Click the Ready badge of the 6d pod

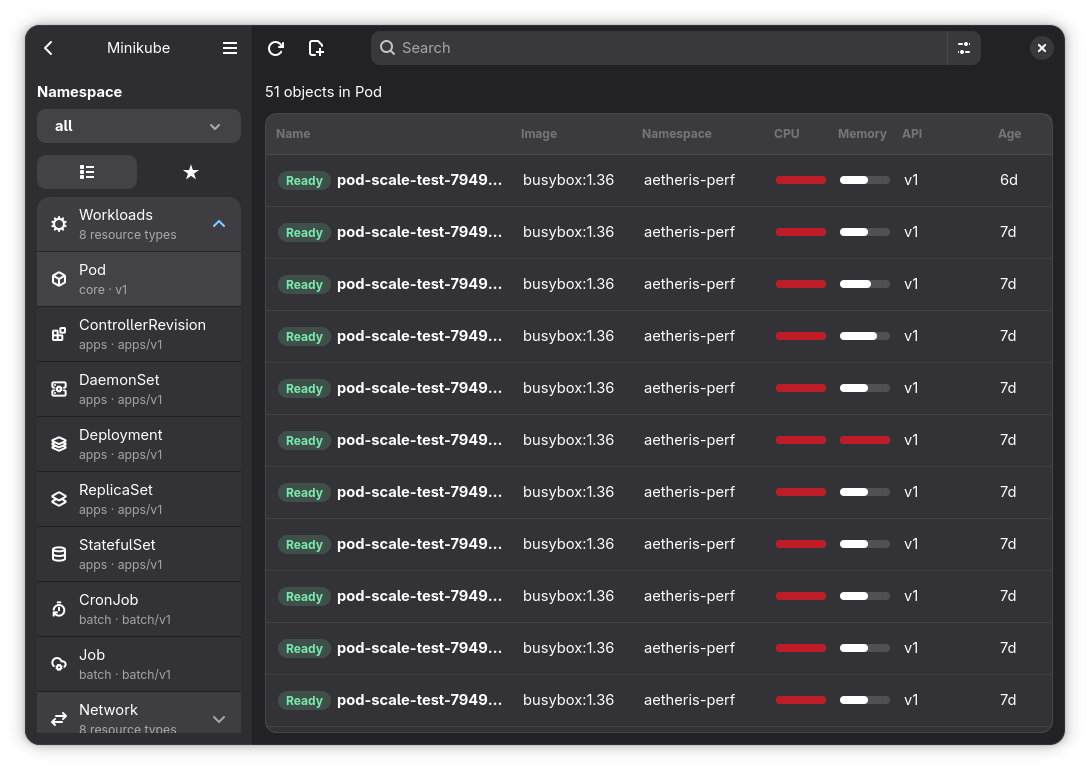304,181
